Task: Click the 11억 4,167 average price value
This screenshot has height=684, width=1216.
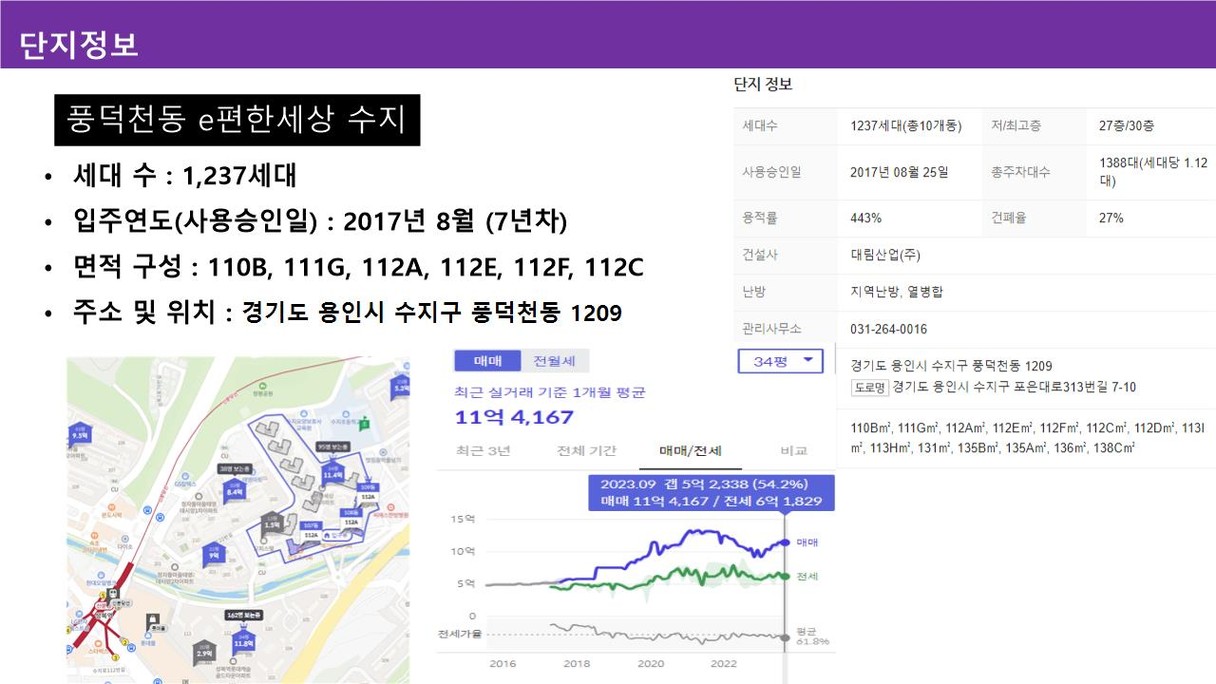Action: click(x=515, y=417)
